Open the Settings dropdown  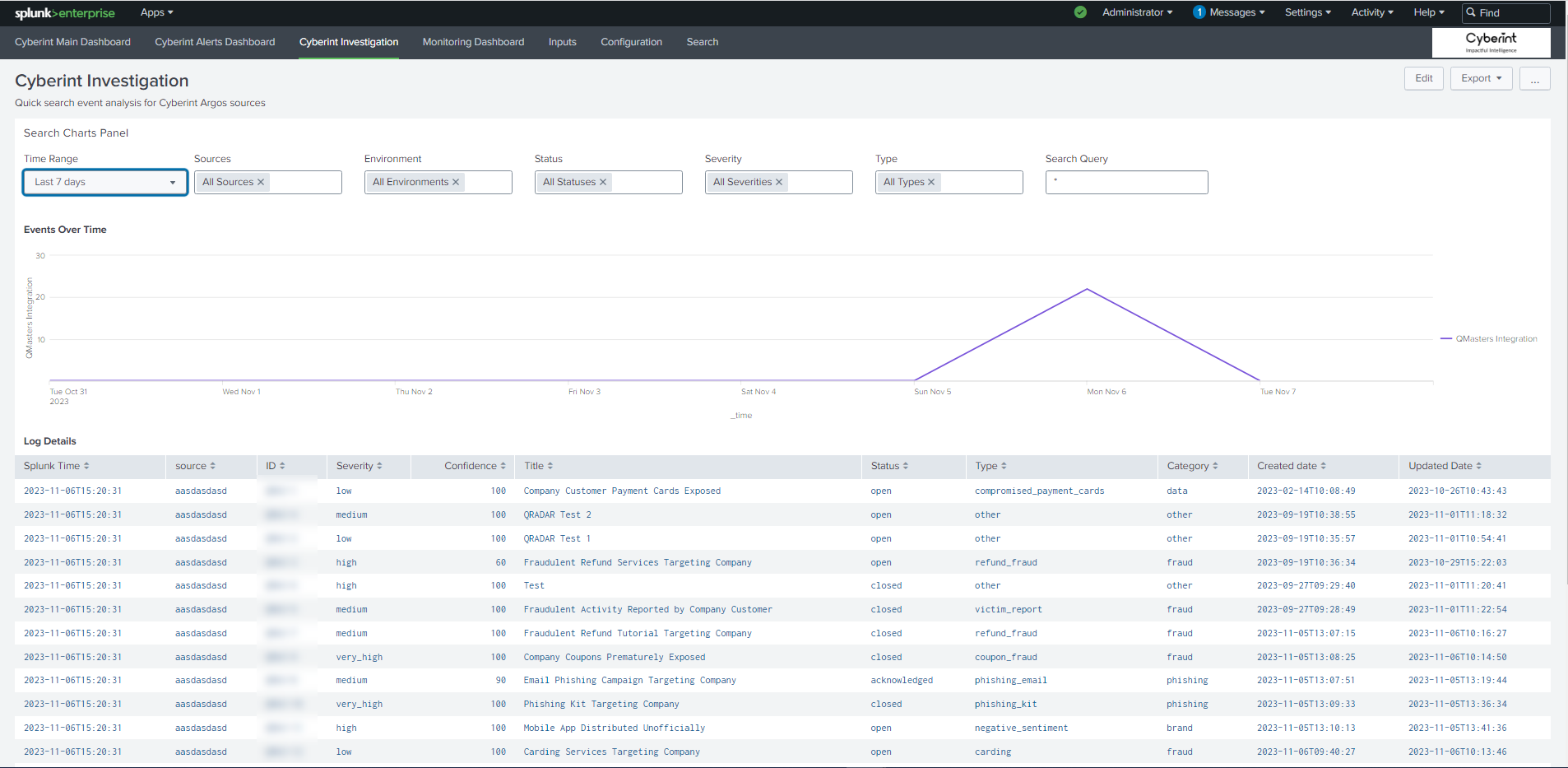(1307, 12)
